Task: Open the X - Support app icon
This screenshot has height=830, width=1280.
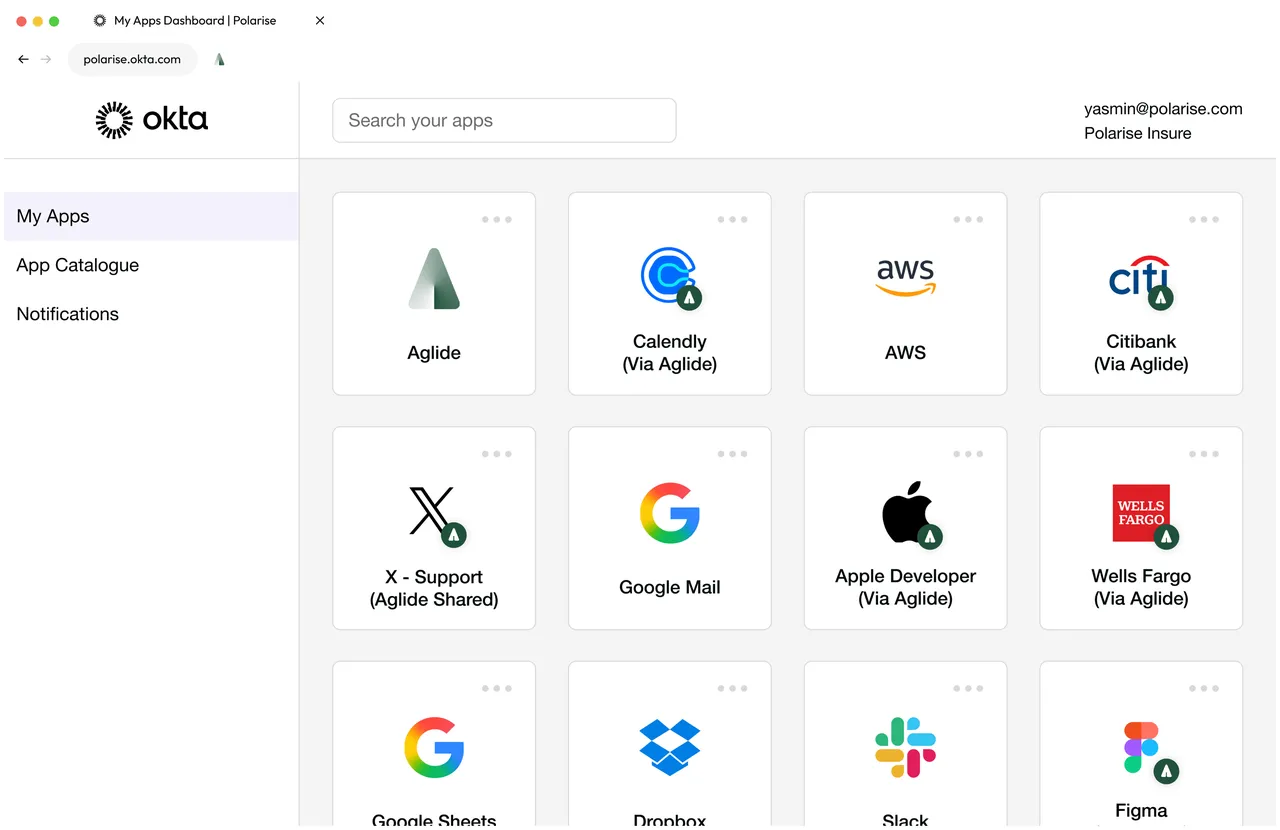Action: pyautogui.click(x=432, y=512)
